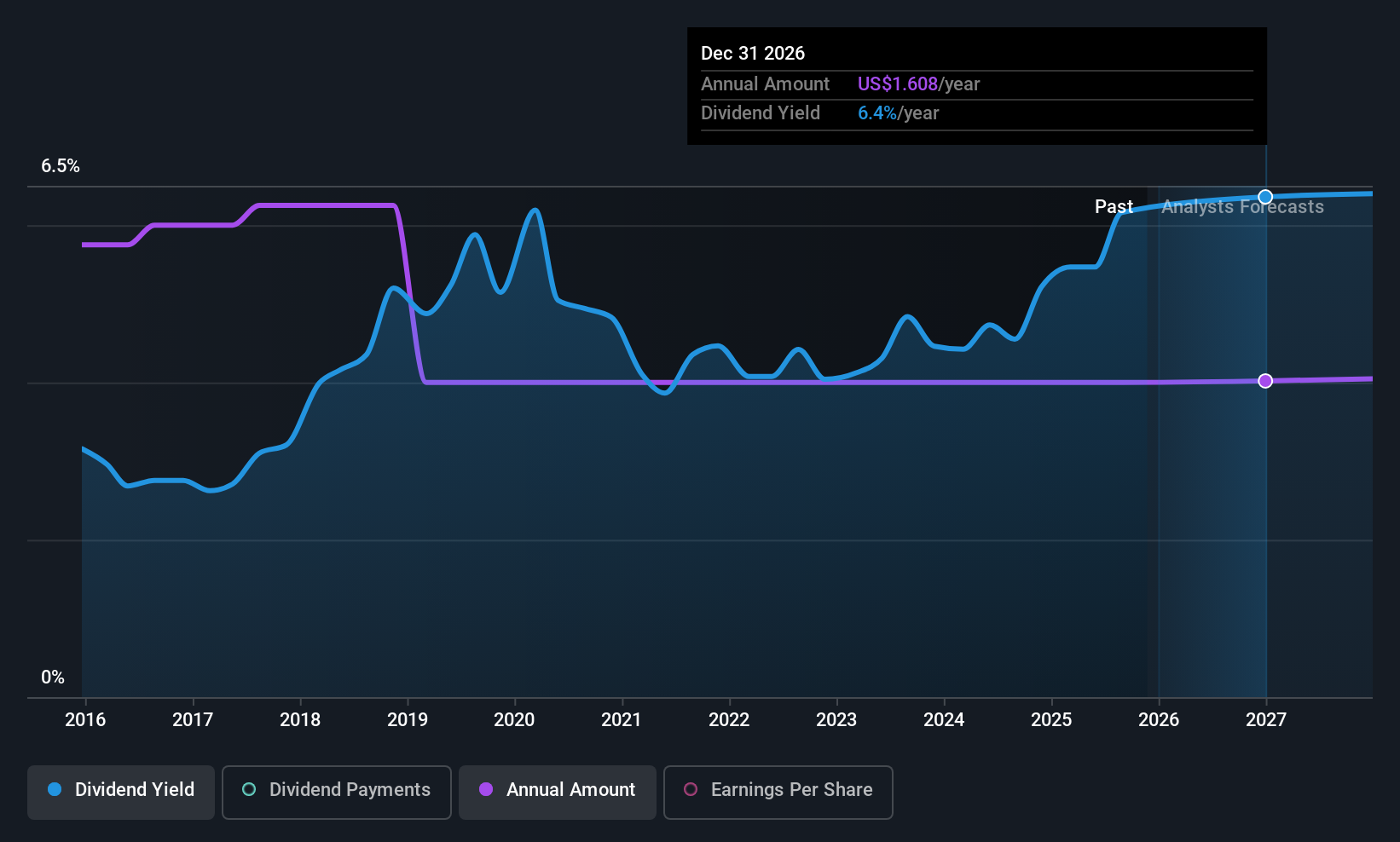Click the 2021 label on the x-axis
This screenshot has height=842, width=1400.
tap(622, 719)
